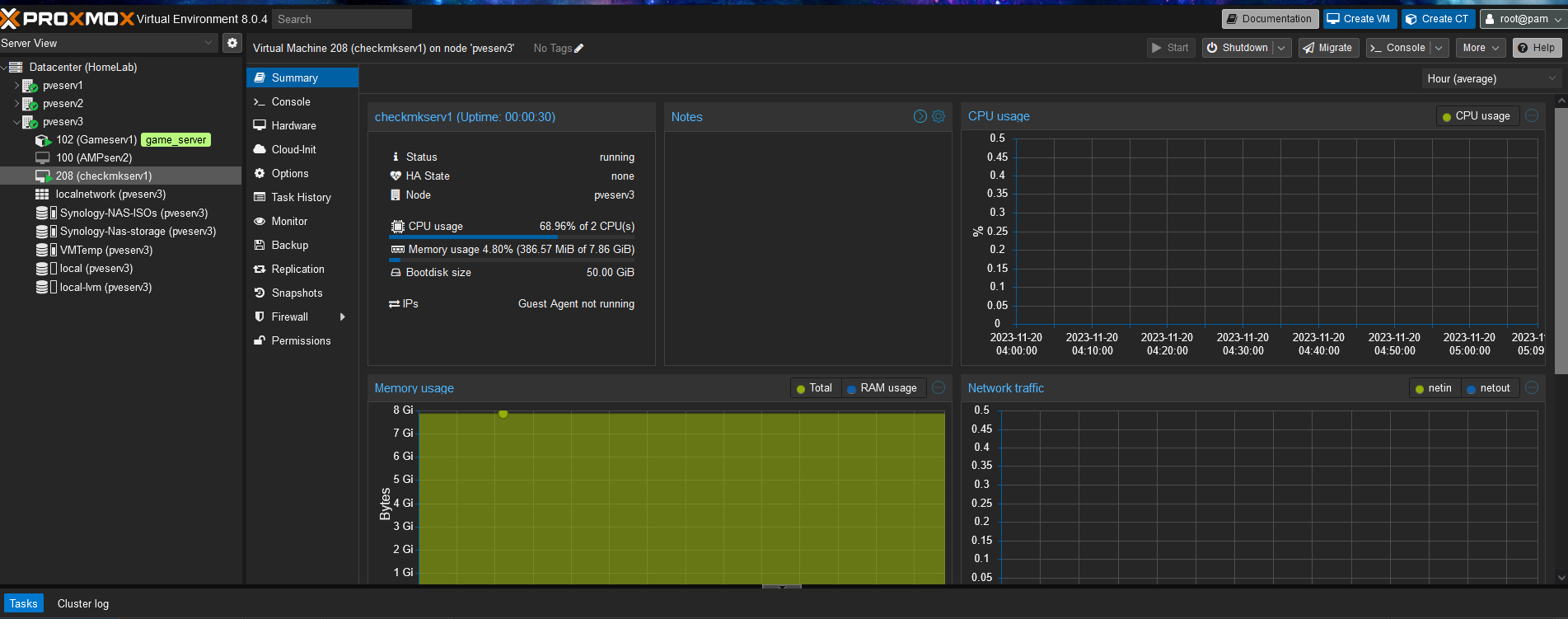Screen dimensions: 1568x619
Task: Open the server view settings gear
Action: coord(232,43)
